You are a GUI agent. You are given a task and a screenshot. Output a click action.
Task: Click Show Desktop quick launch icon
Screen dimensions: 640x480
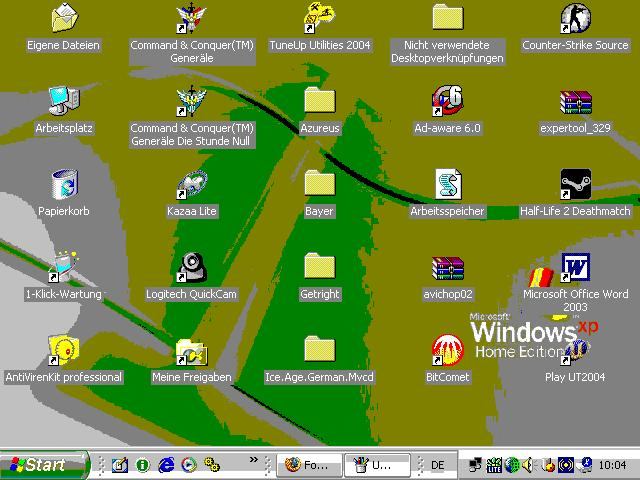(120, 465)
